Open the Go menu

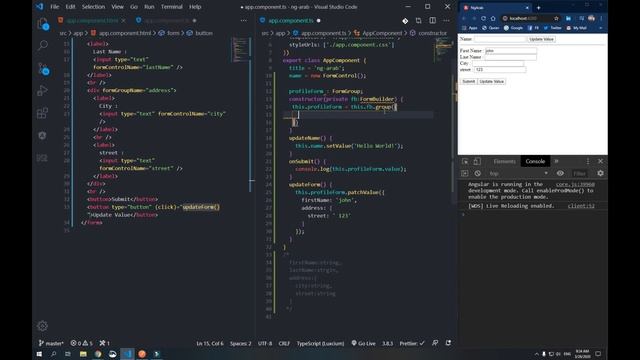pyautogui.click(x=134, y=7)
